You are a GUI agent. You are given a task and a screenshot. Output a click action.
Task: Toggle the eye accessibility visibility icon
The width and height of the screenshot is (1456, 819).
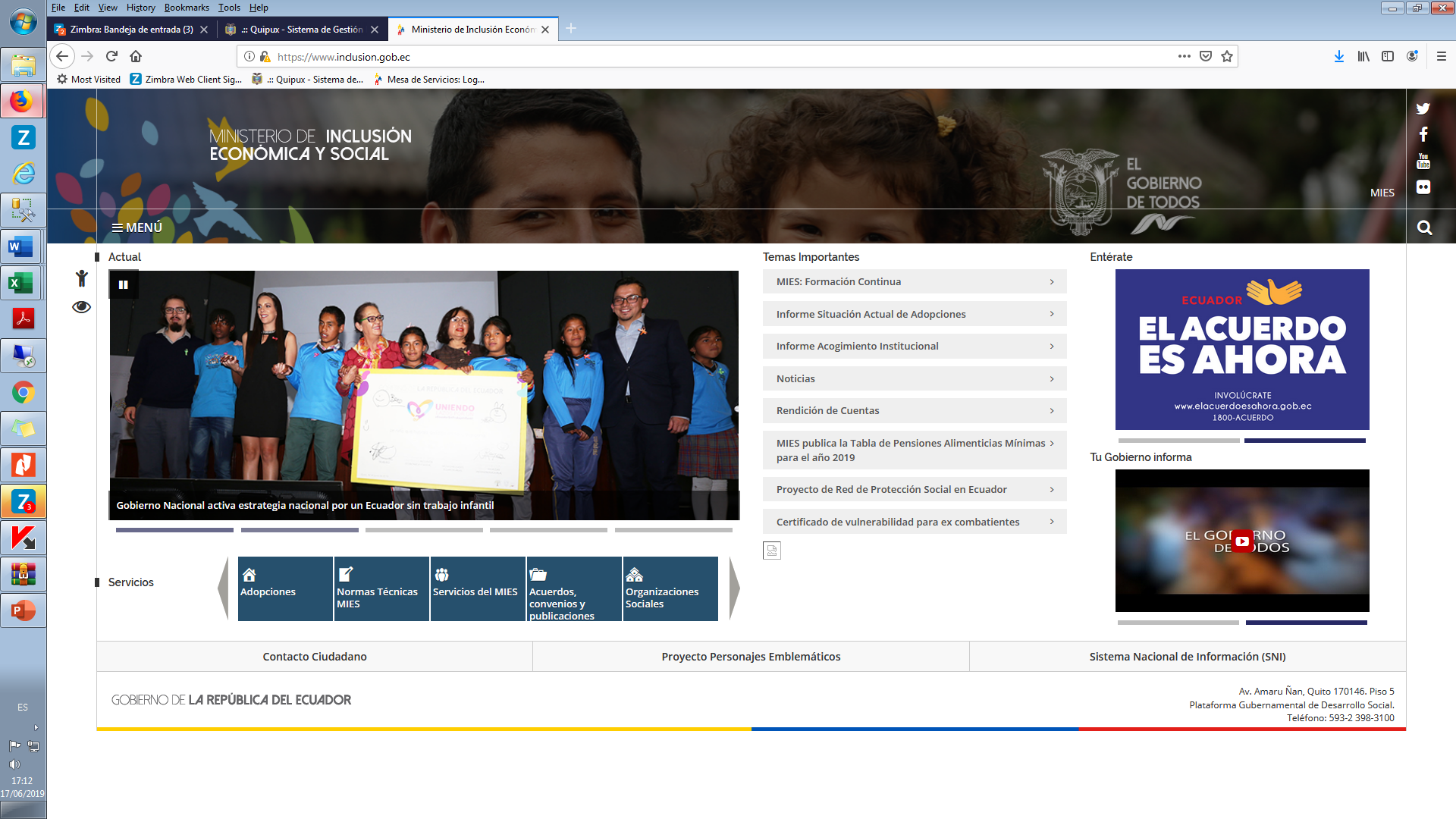pyautogui.click(x=81, y=307)
